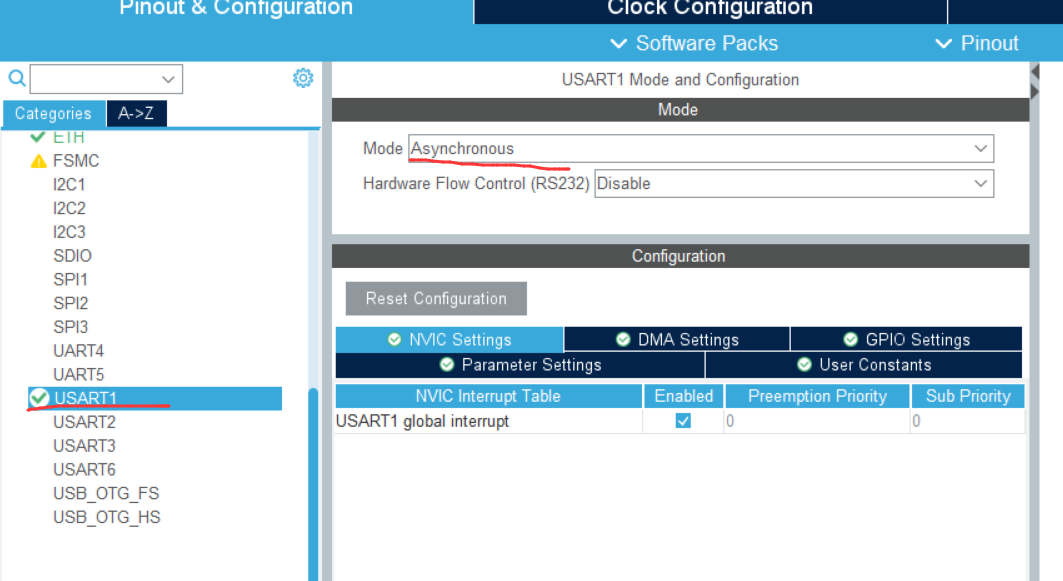Click the Preemption Priority column header
The width and height of the screenshot is (1063, 581).
[817, 396]
